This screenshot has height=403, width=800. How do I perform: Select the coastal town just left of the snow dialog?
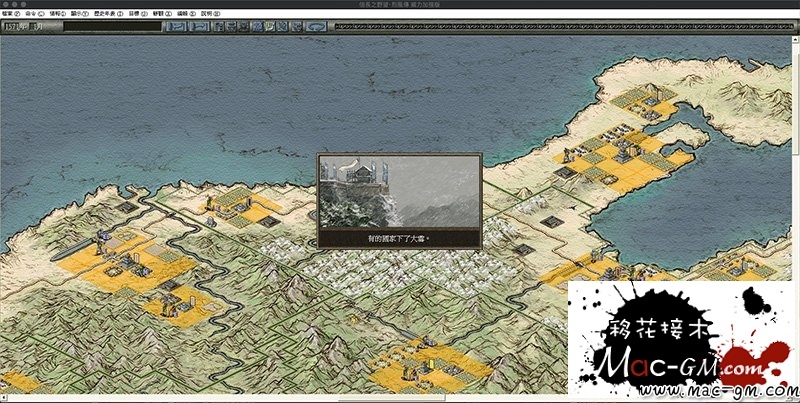240,207
